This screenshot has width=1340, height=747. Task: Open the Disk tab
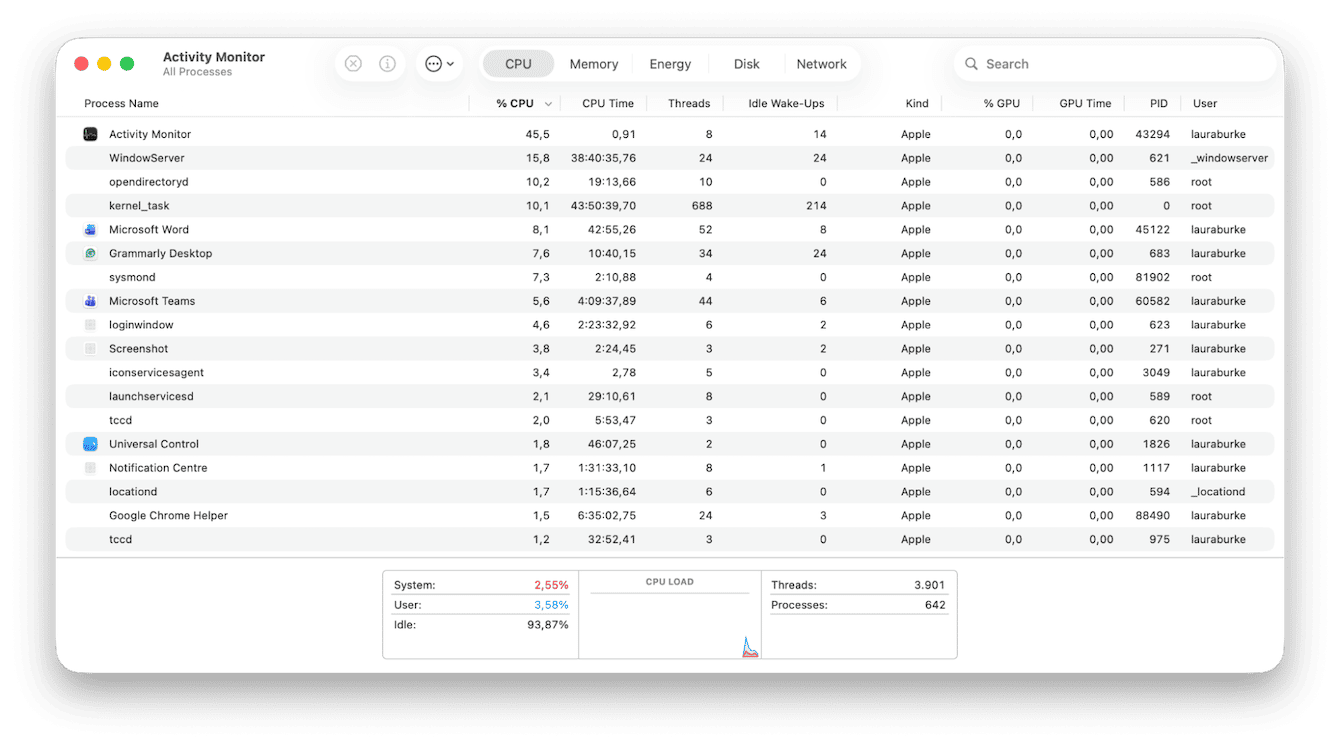[x=745, y=63]
